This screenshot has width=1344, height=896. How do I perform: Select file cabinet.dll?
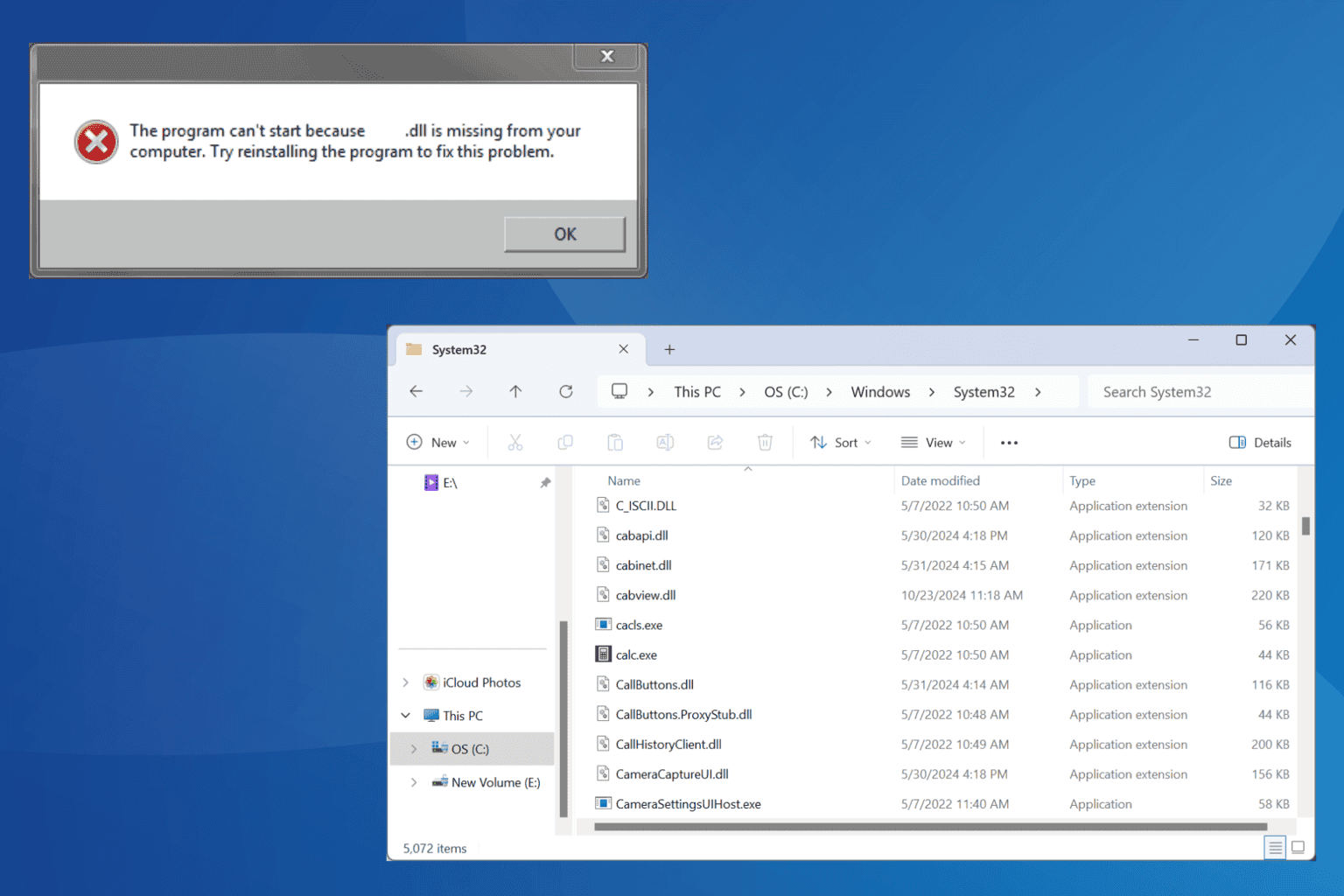click(643, 565)
